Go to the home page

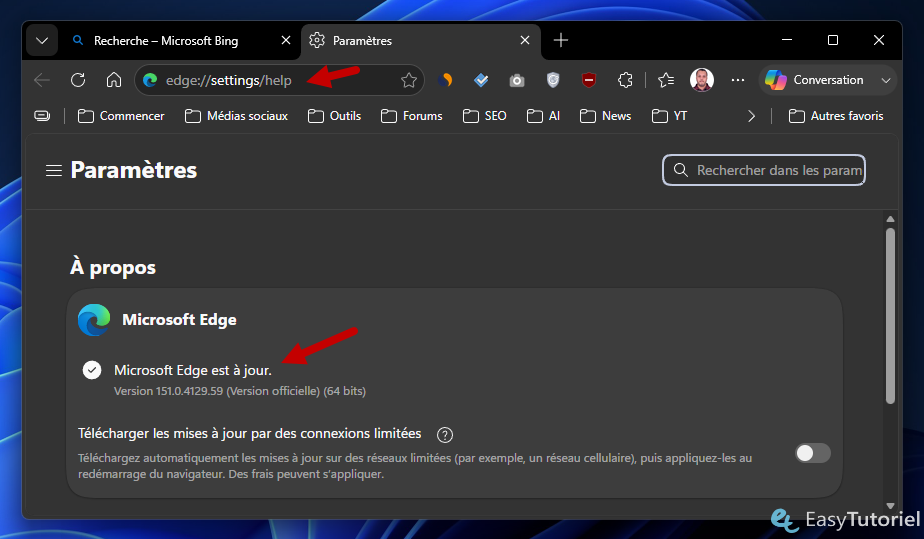click(114, 80)
